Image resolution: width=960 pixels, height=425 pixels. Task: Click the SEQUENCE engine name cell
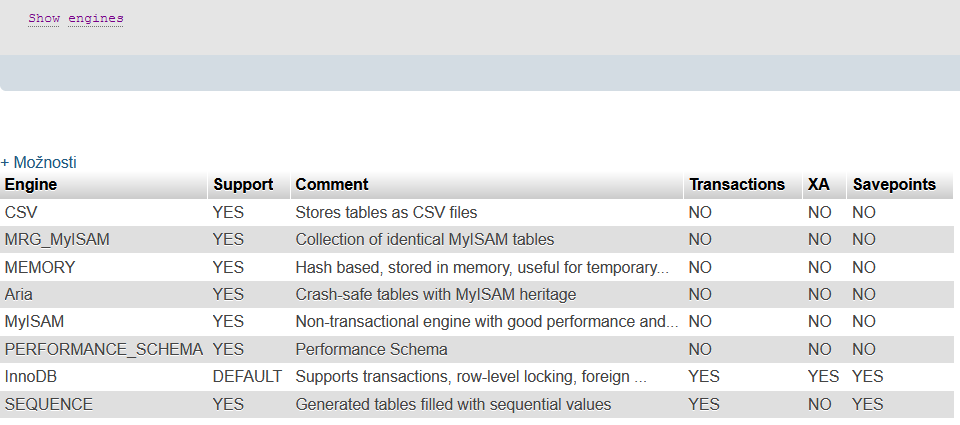click(x=103, y=404)
